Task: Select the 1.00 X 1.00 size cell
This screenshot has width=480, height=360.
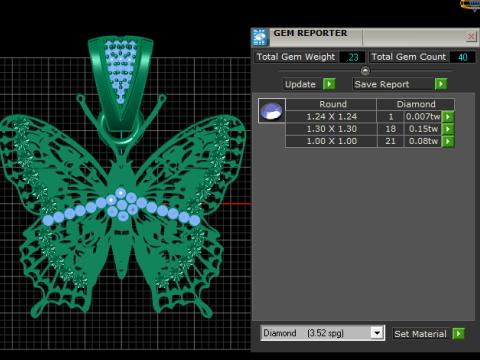Action: point(331,141)
